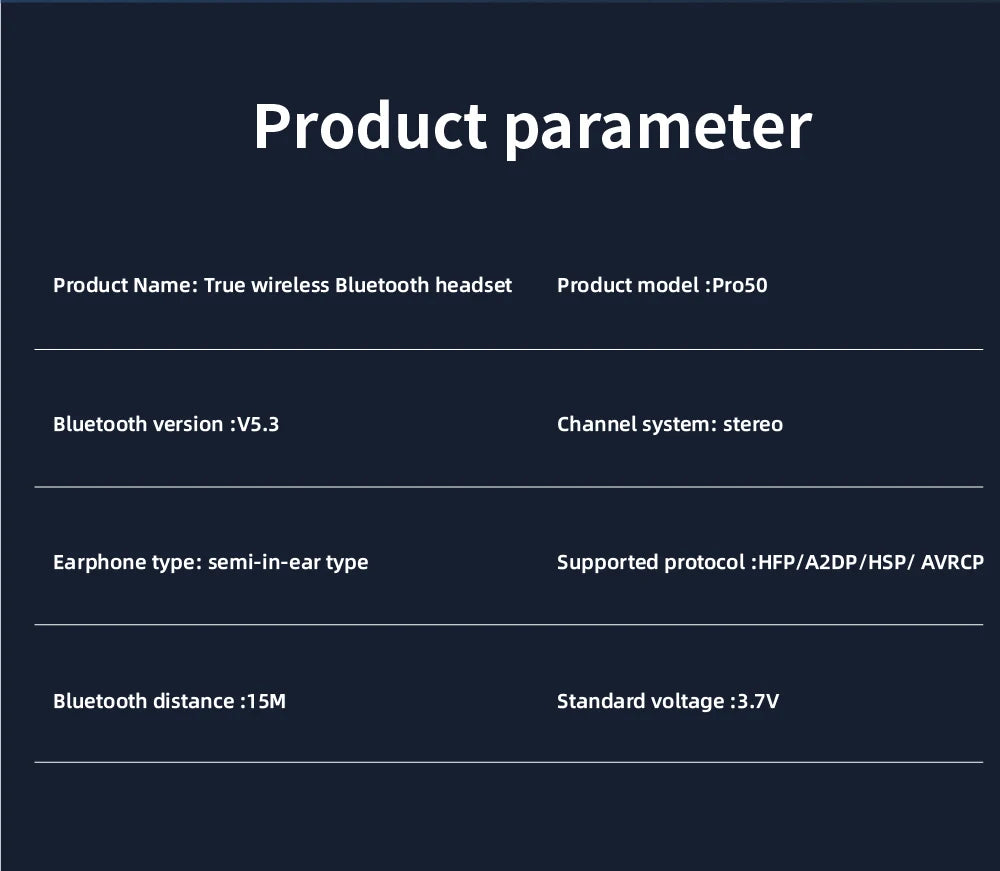Click the Channel system stereo entry

pyautogui.click(x=670, y=425)
